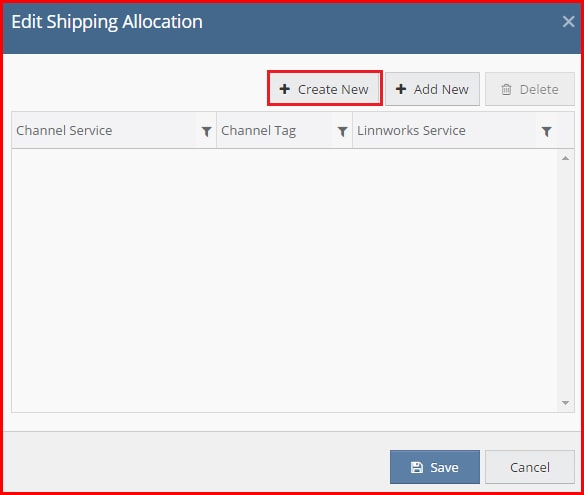
Task: Sort by the Linnworks Service column header
Action: (411, 131)
